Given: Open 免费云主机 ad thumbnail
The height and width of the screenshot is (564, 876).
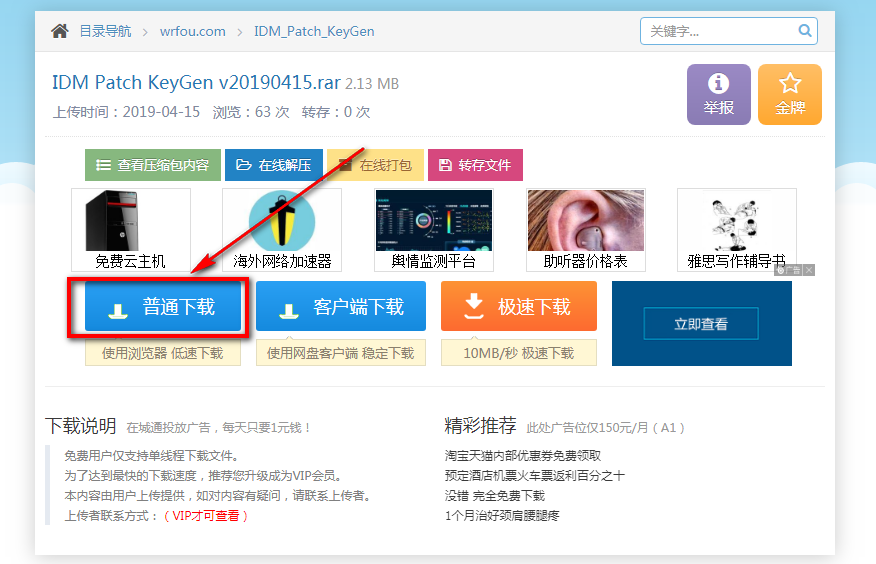Looking at the screenshot, I should pyautogui.click(x=131, y=230).
